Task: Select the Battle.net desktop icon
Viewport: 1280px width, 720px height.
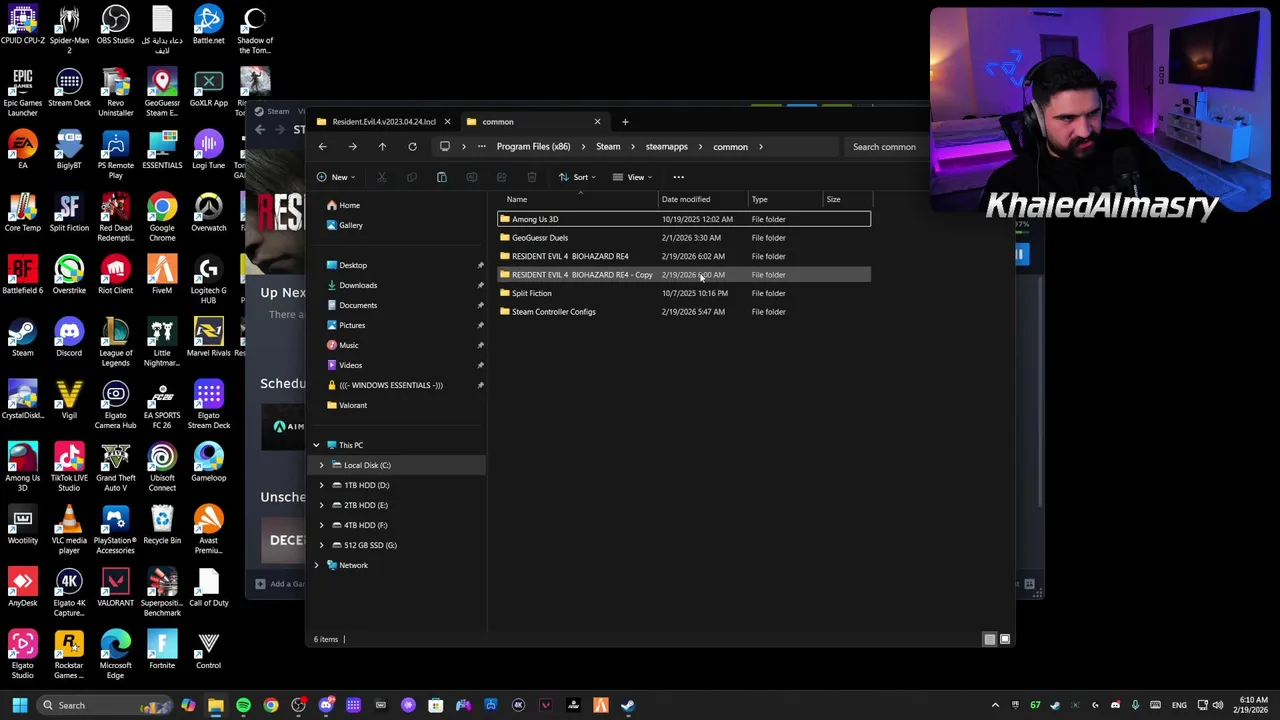Action: (208, 26)
